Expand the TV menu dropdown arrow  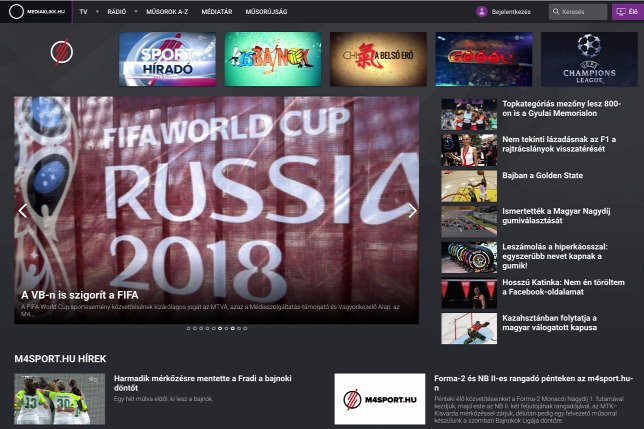[x=97, y=11]
